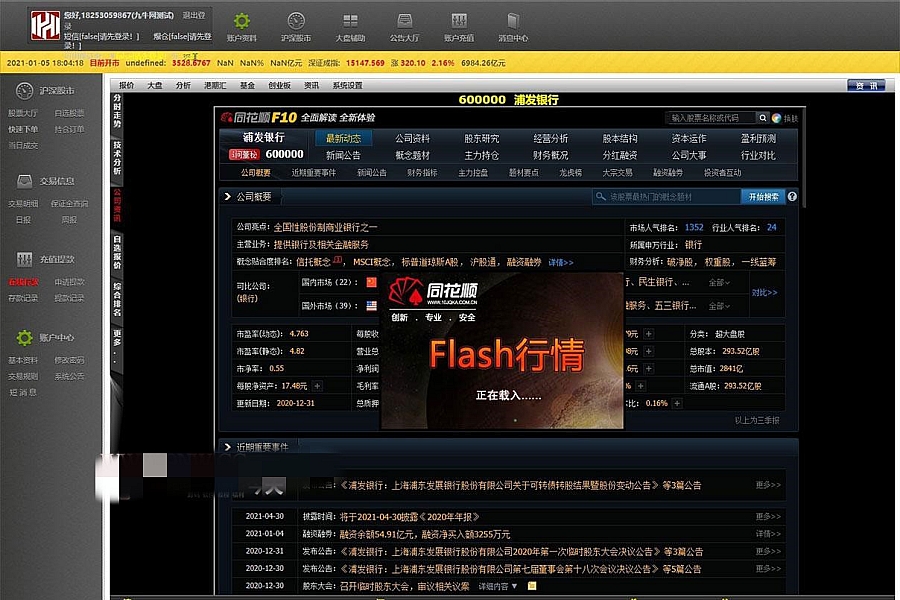
Task: Open the 报价 menu
Action: [126, 86]
